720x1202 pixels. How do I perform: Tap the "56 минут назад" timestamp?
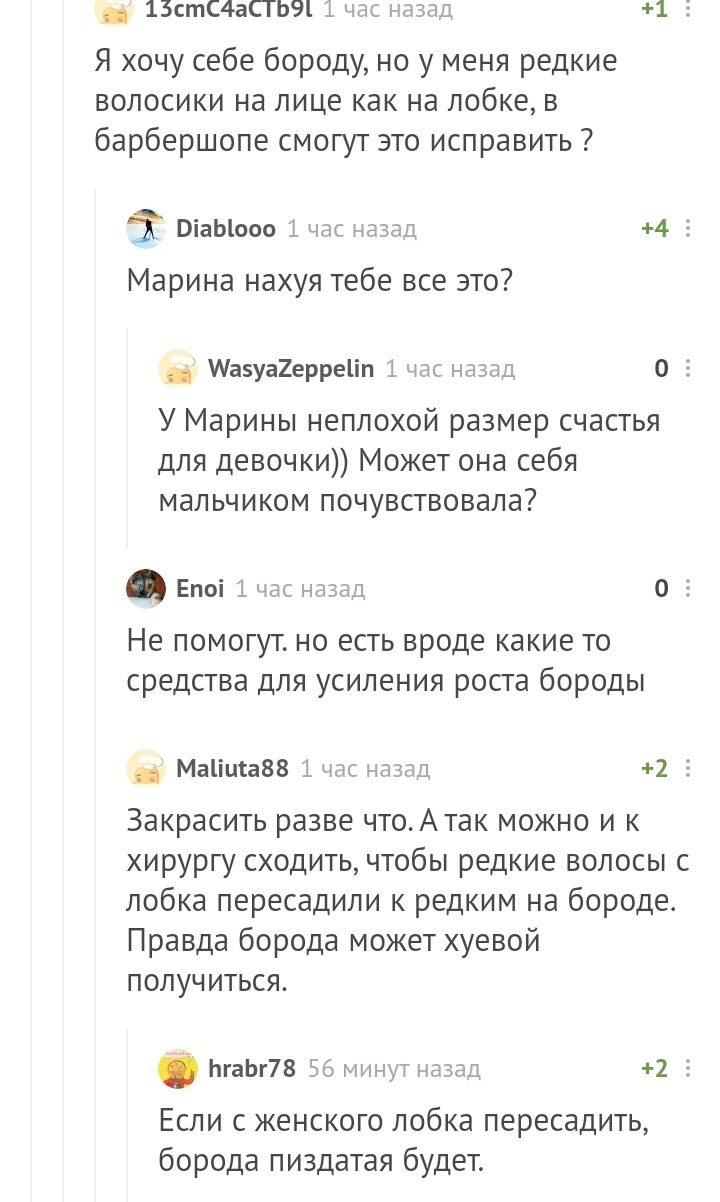click(x=394, y=1069)
